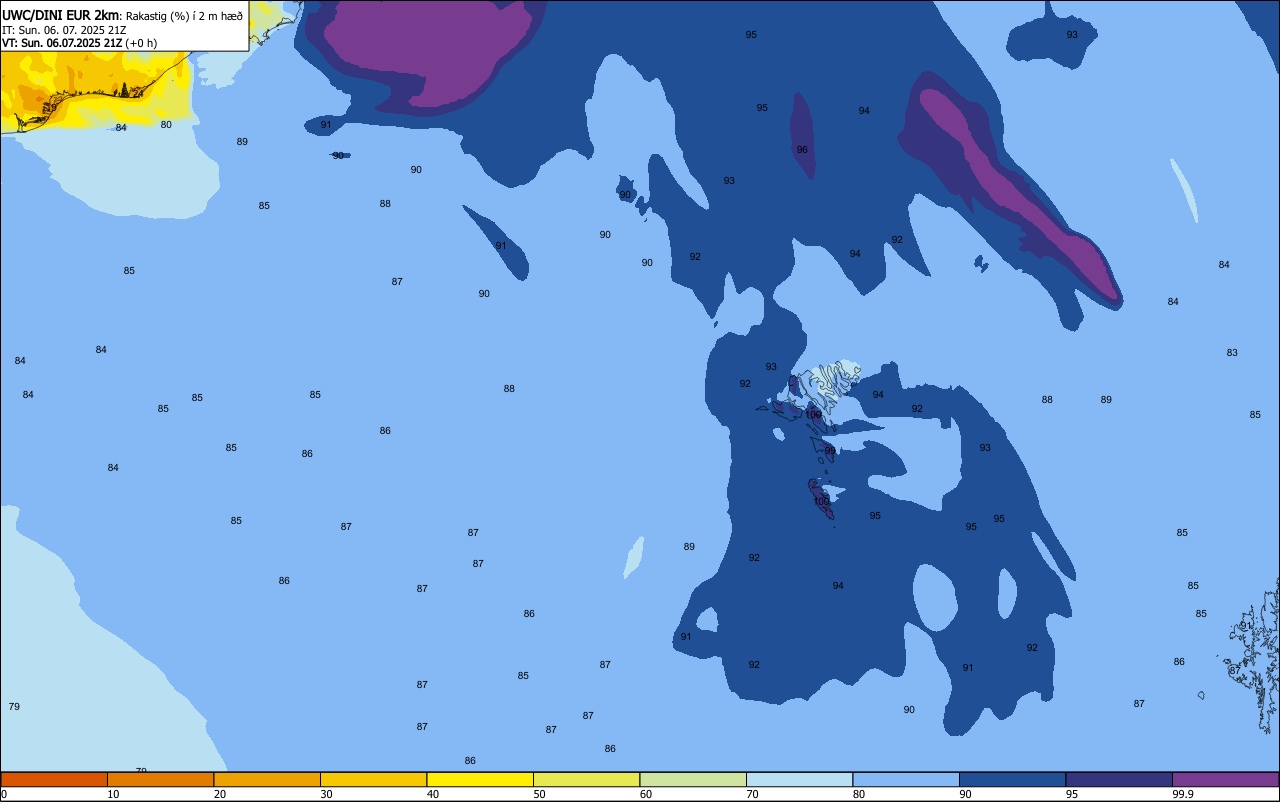Viewport: 1280px width, 802px height.
Task: Click the light blue 80–90 legend swatch
Action: (906, 779)
